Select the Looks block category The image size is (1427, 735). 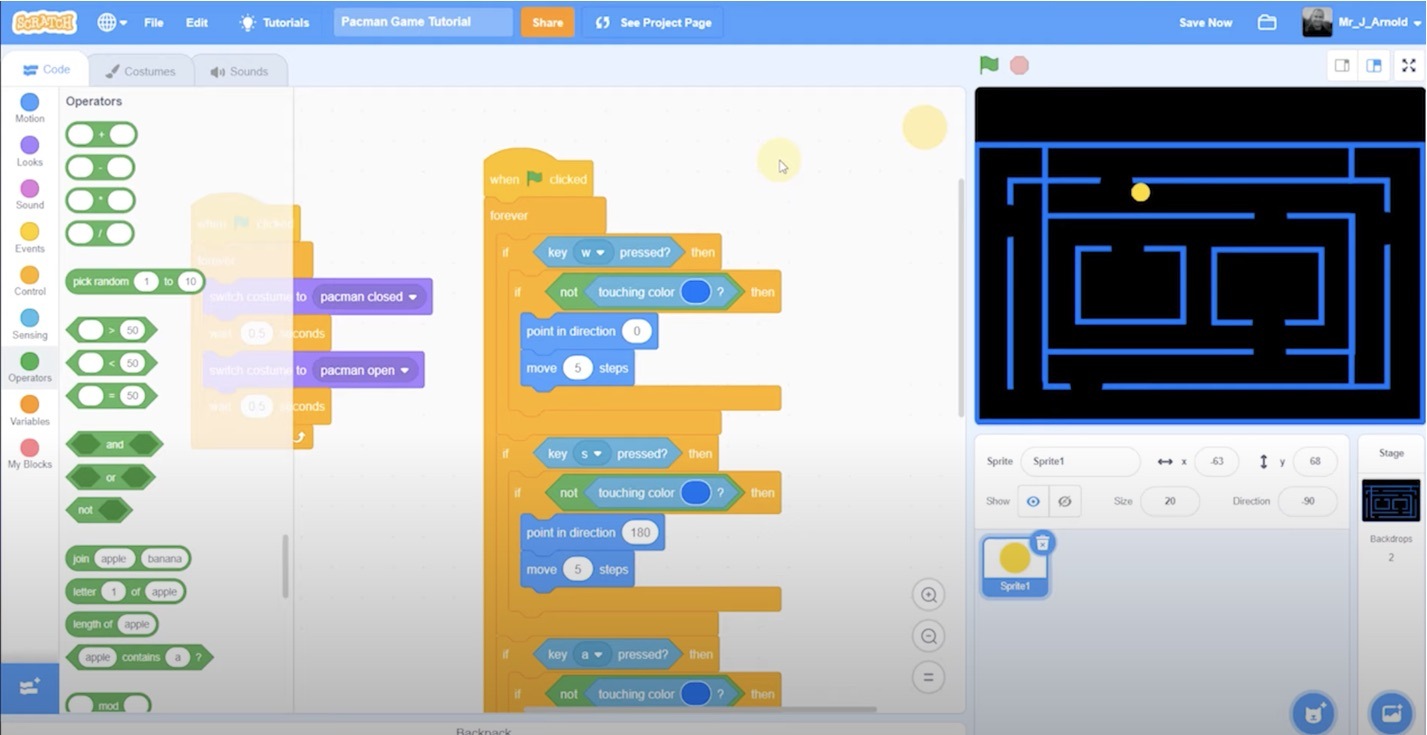[x=30, y=151]
